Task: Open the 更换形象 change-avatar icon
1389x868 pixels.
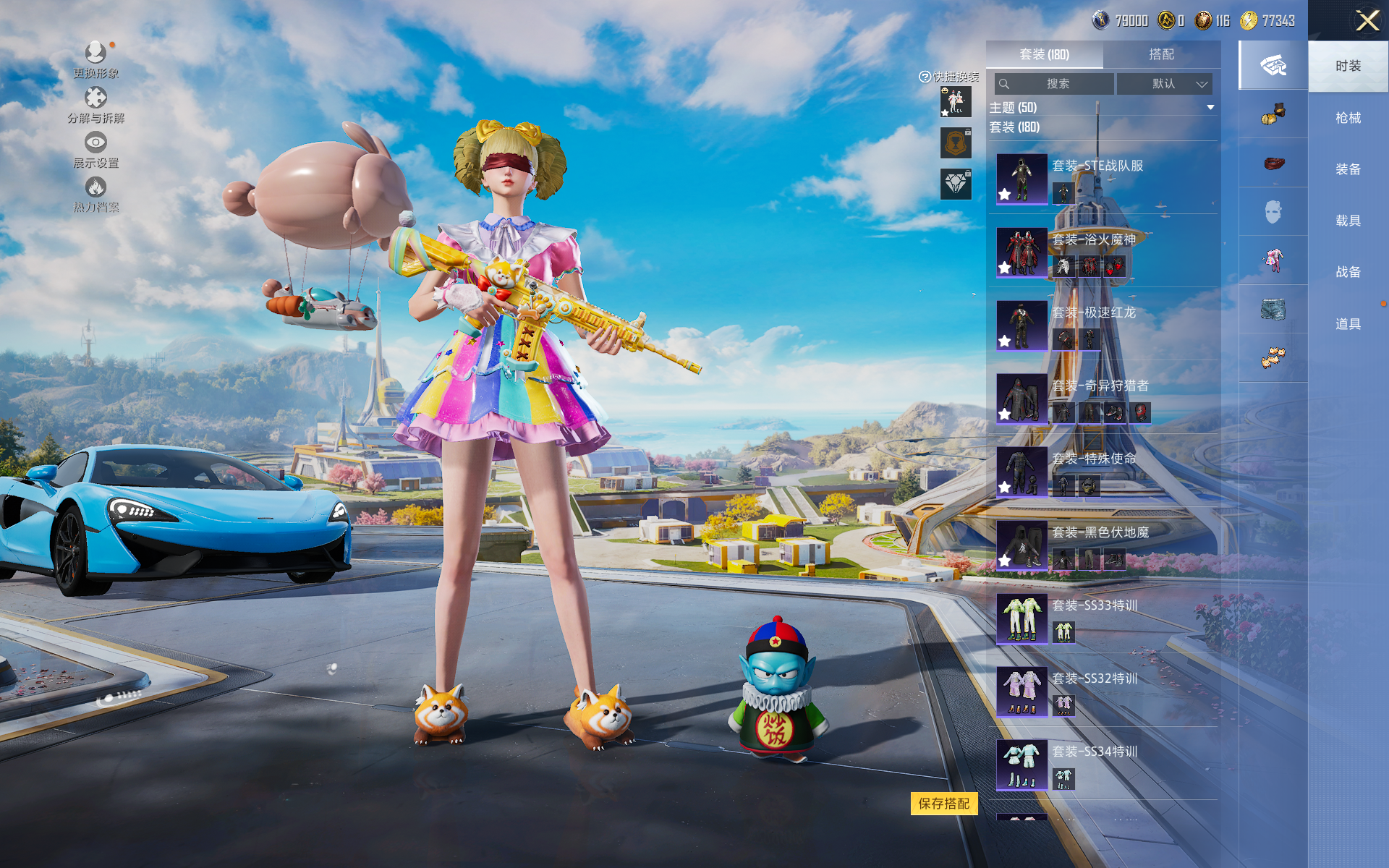Action: click(x=95, y=53)
